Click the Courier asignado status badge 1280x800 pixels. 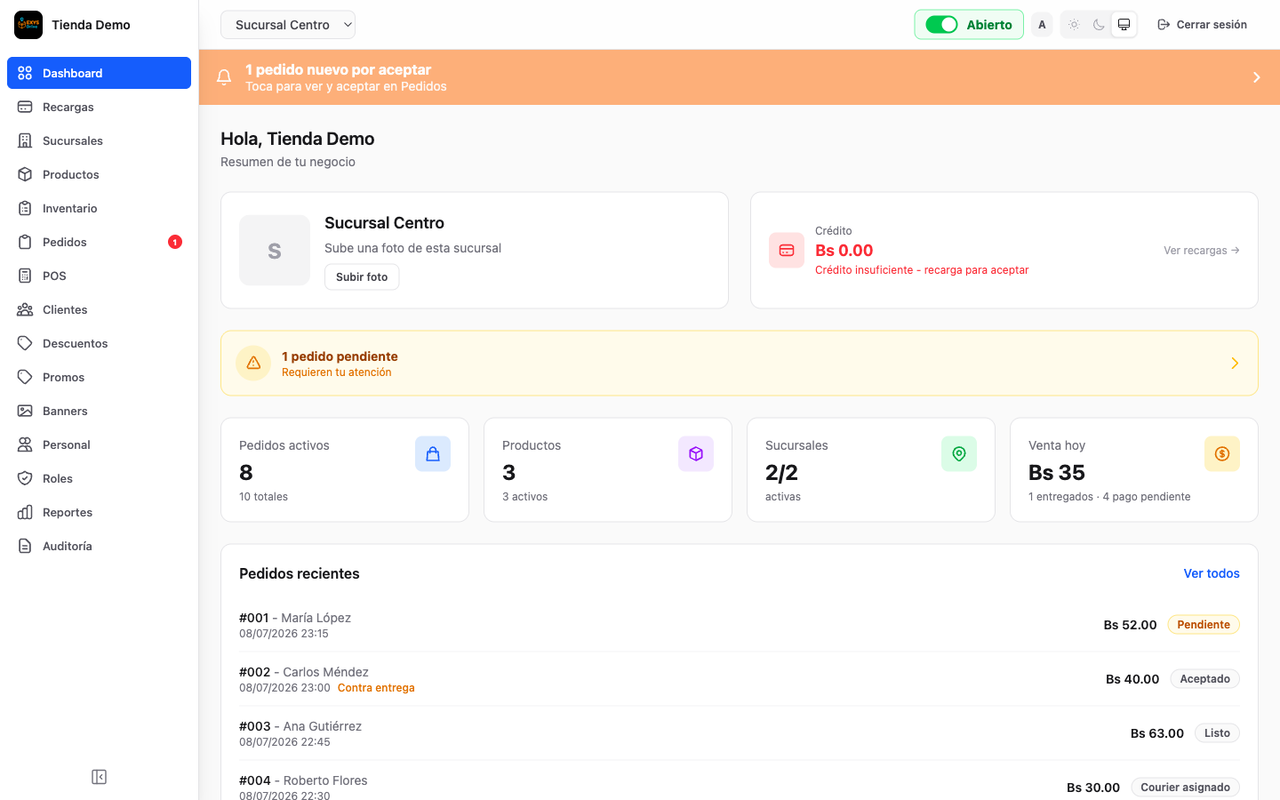(1185, 787)
